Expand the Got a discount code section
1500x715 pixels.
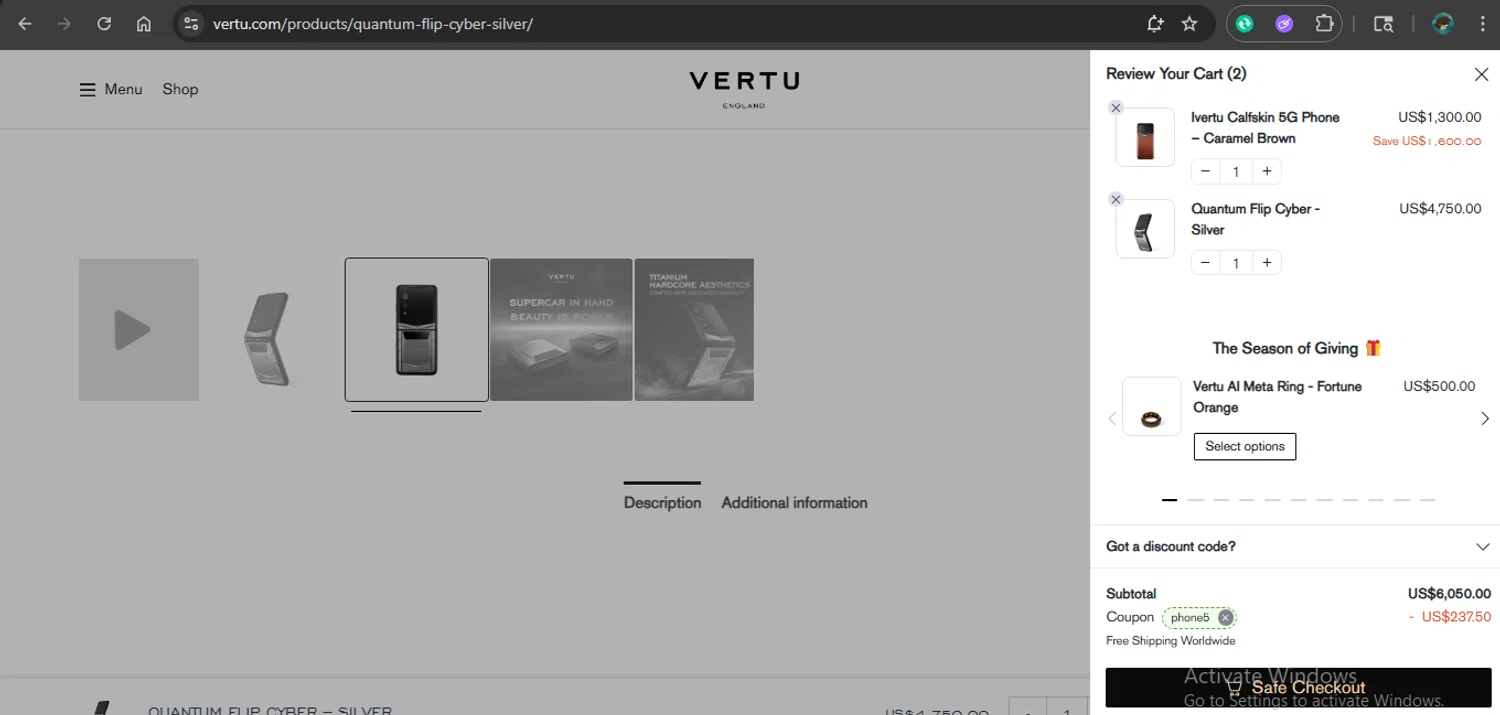tap(1298, 546)
